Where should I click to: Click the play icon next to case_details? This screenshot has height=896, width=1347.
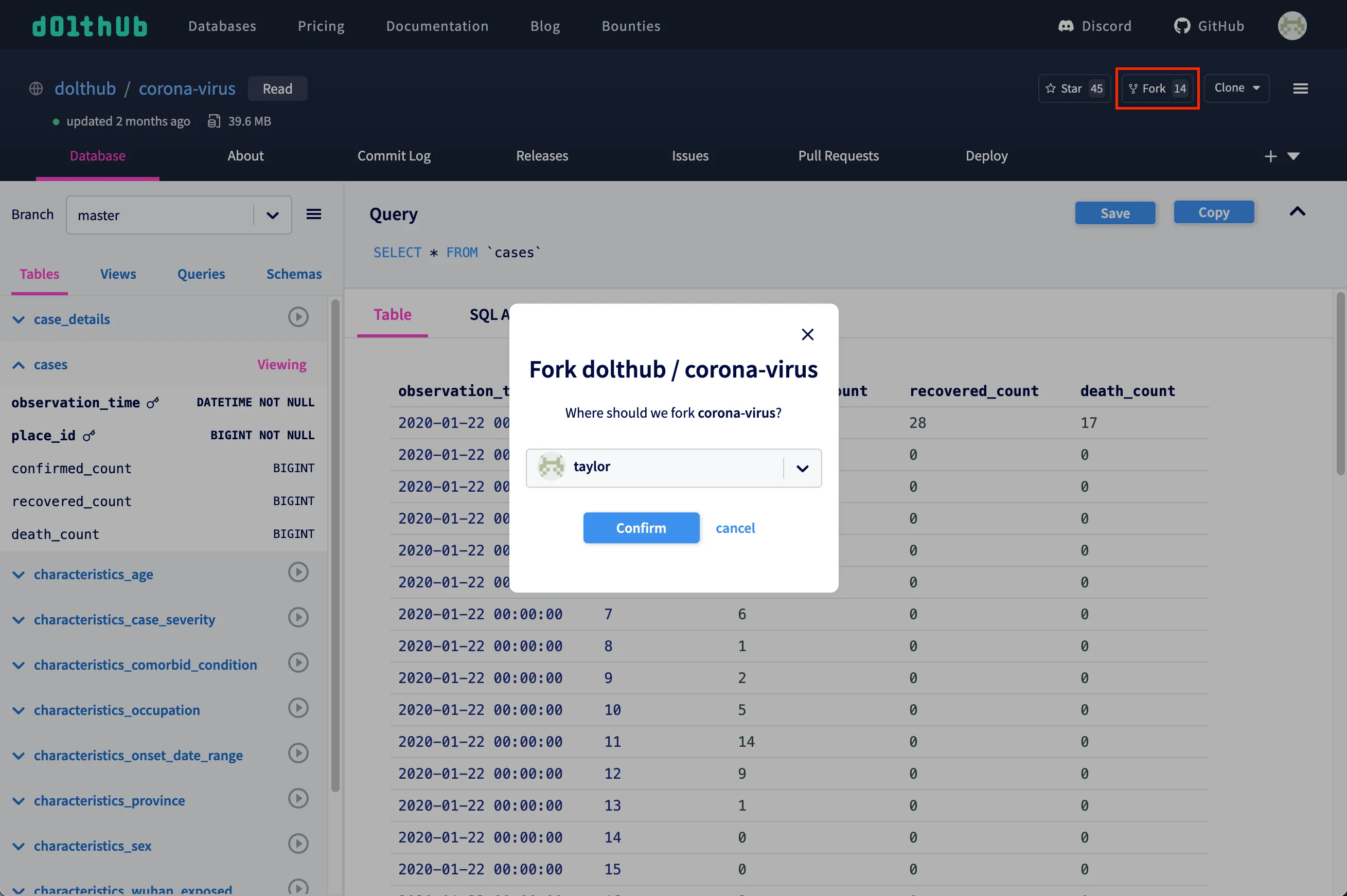[298, 317]
